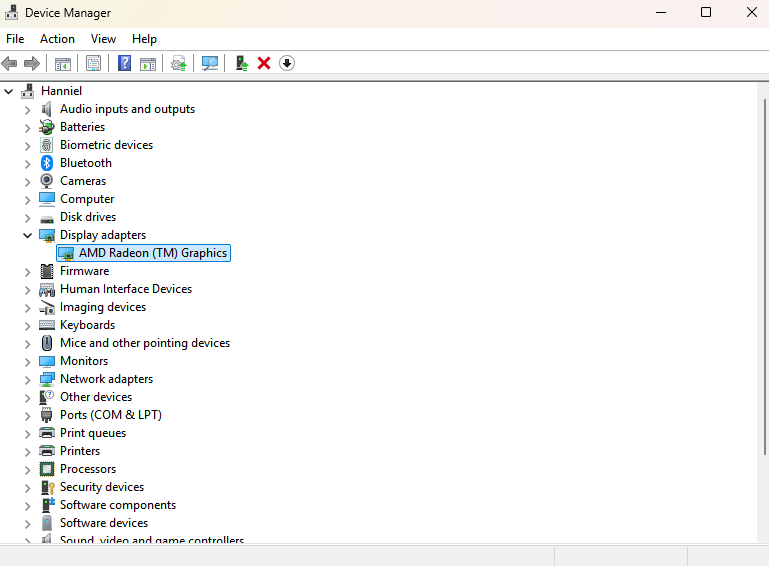Screen dimensions: 769x566
Task: Select the Computer label
Action: pos(87,199)
